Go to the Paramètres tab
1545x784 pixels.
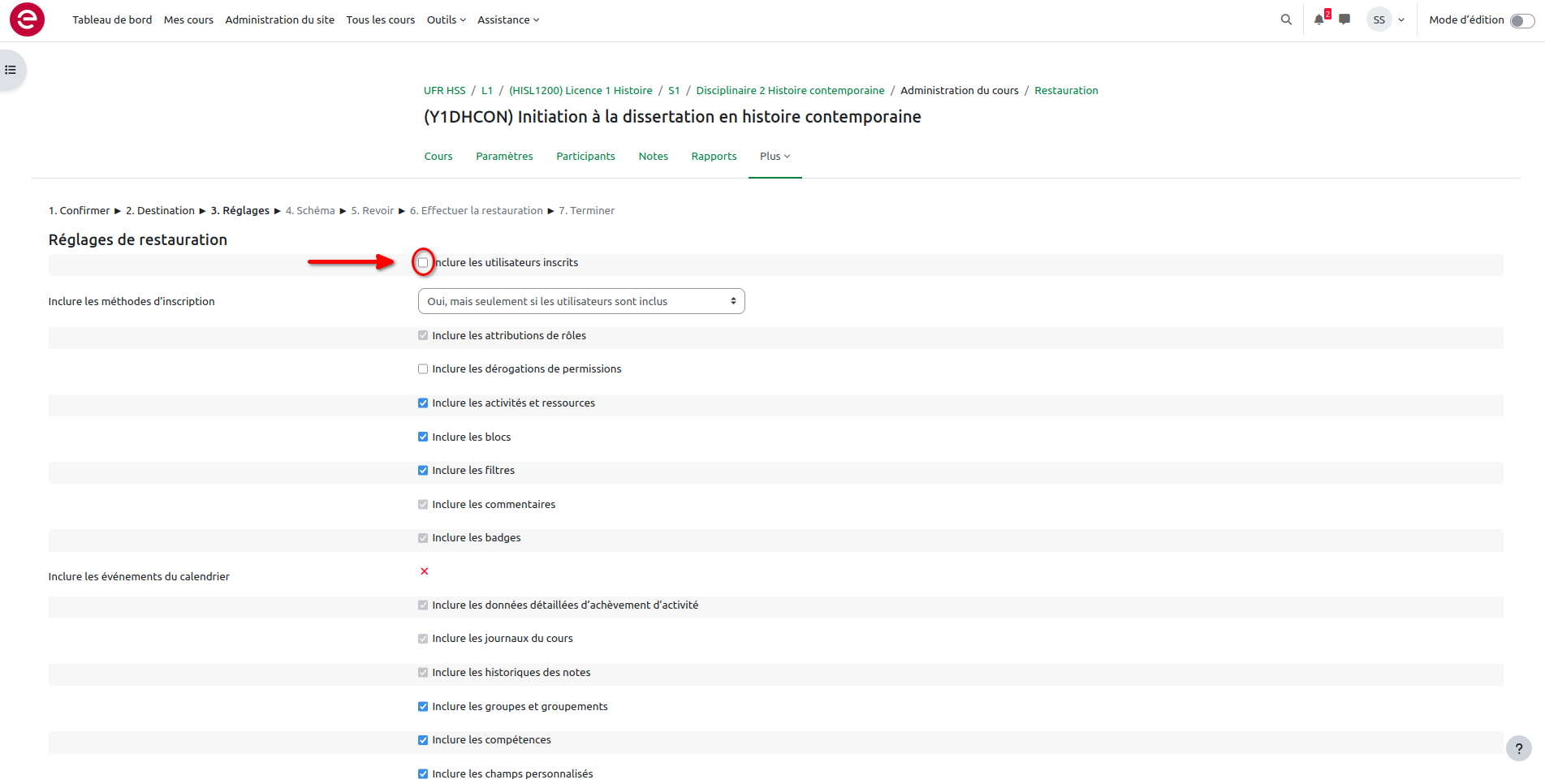504,156
